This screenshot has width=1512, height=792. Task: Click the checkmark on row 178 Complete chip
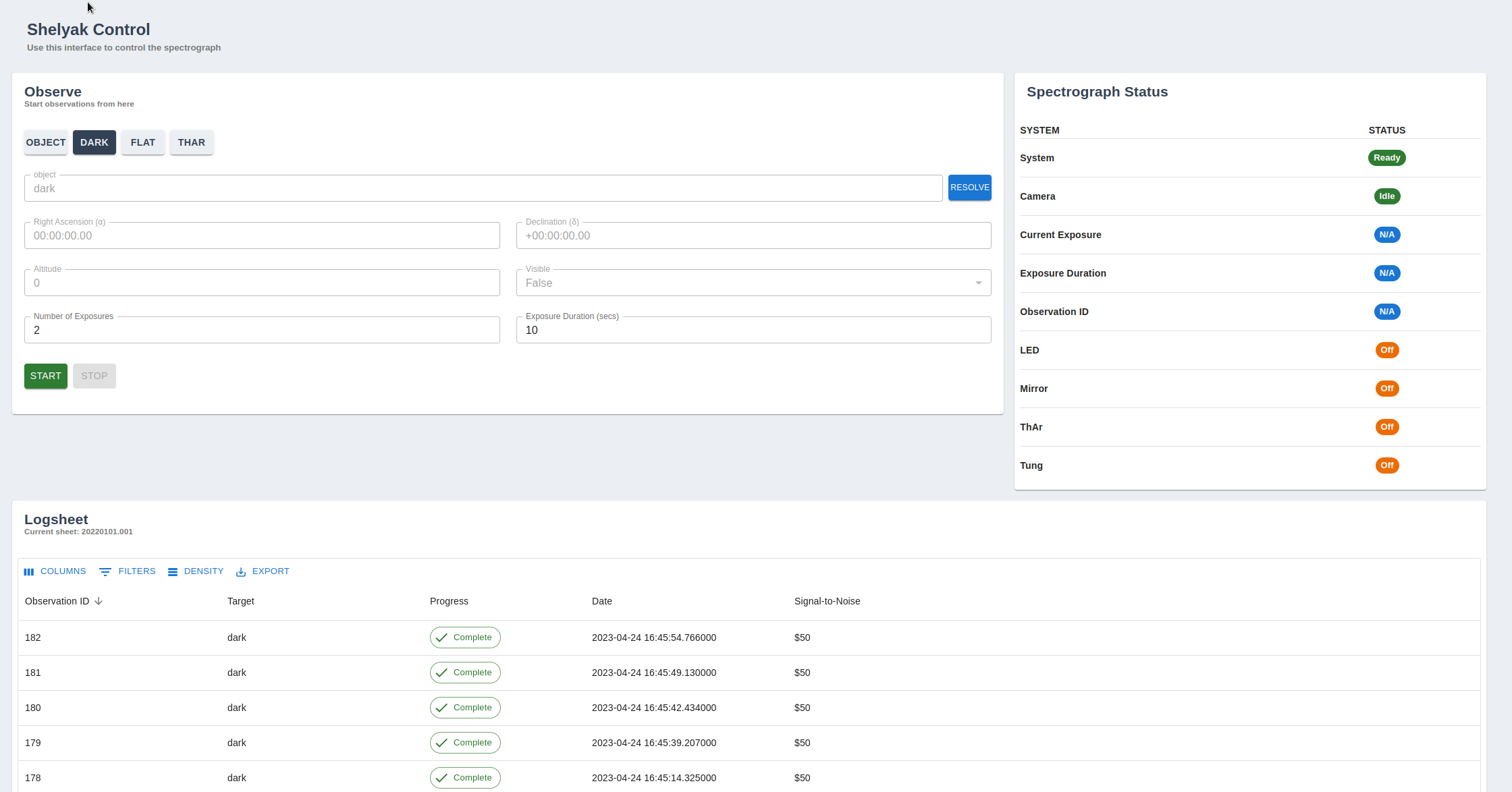(x=442, y=778)
